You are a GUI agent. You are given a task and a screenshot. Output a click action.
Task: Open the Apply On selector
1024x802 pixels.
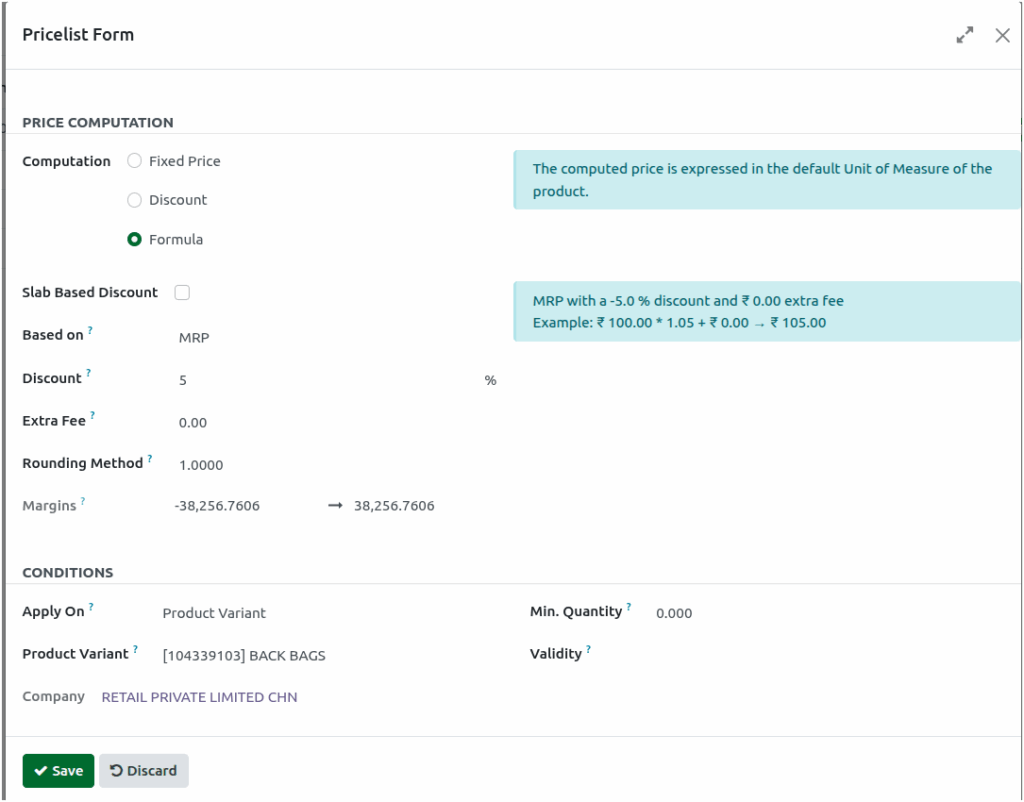(x=214, y=613)
